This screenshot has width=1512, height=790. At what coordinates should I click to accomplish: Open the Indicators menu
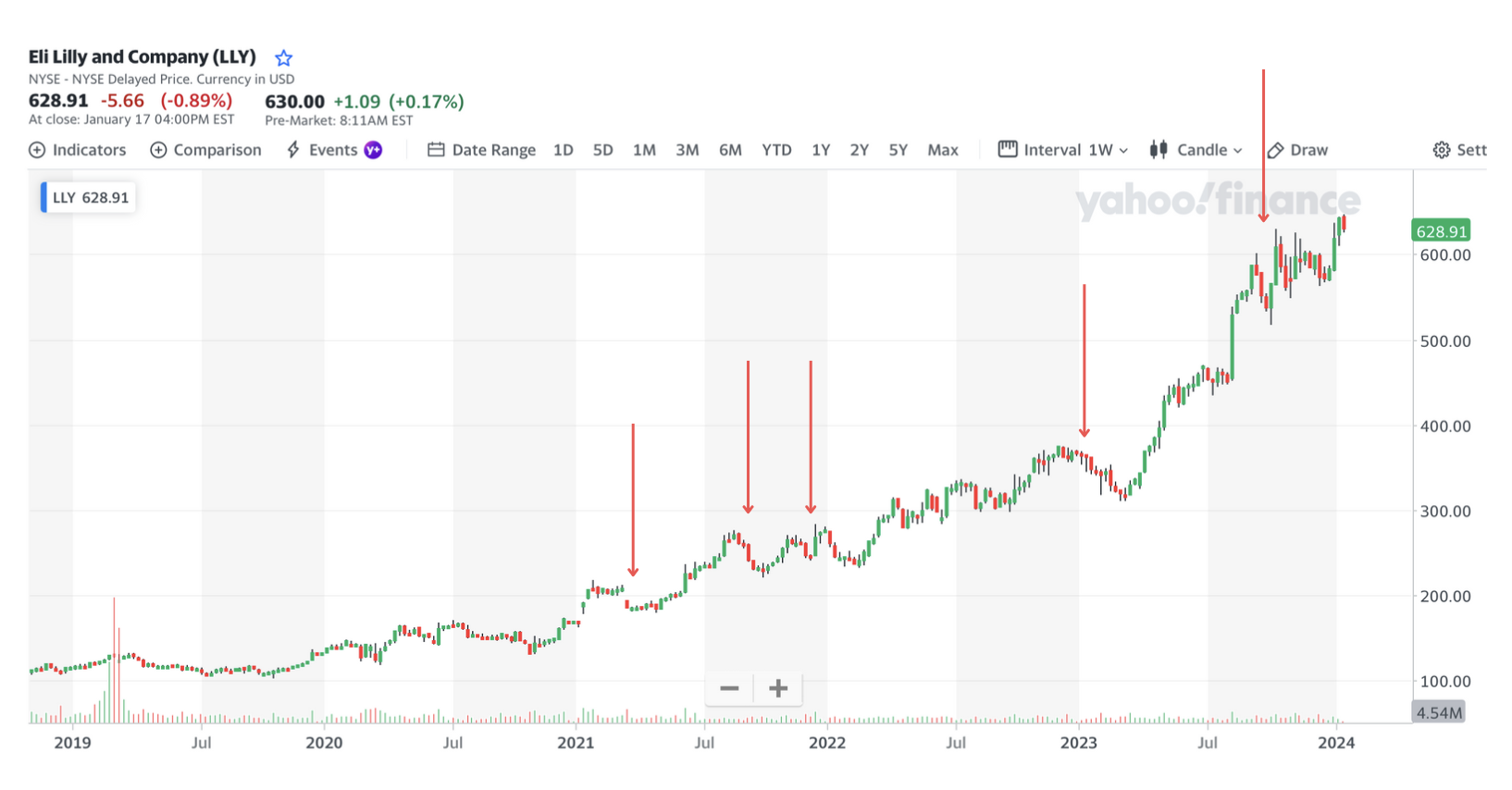click(78, 150)
